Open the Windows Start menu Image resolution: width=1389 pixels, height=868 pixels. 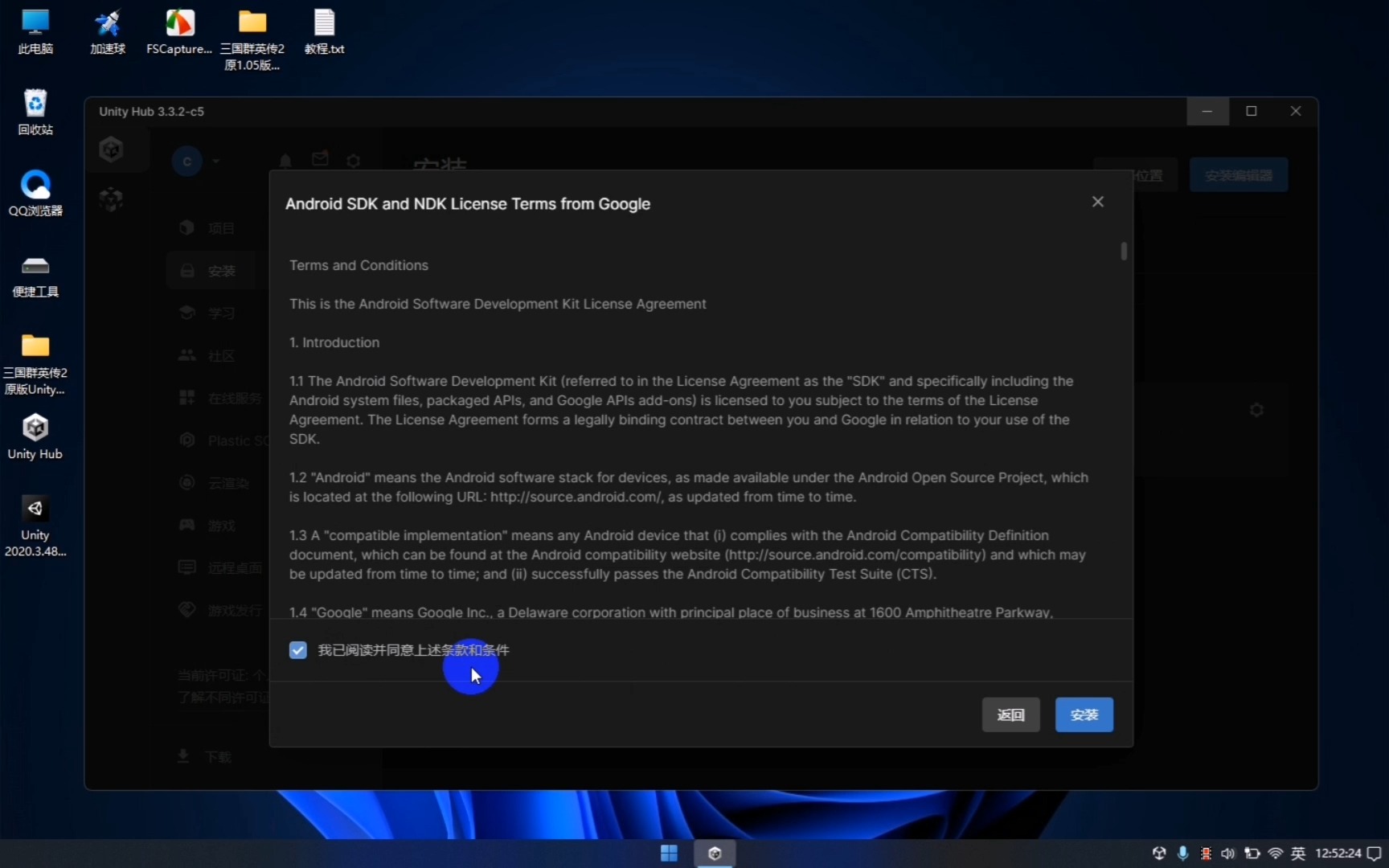pyautogui.click(x=669, y=854)
